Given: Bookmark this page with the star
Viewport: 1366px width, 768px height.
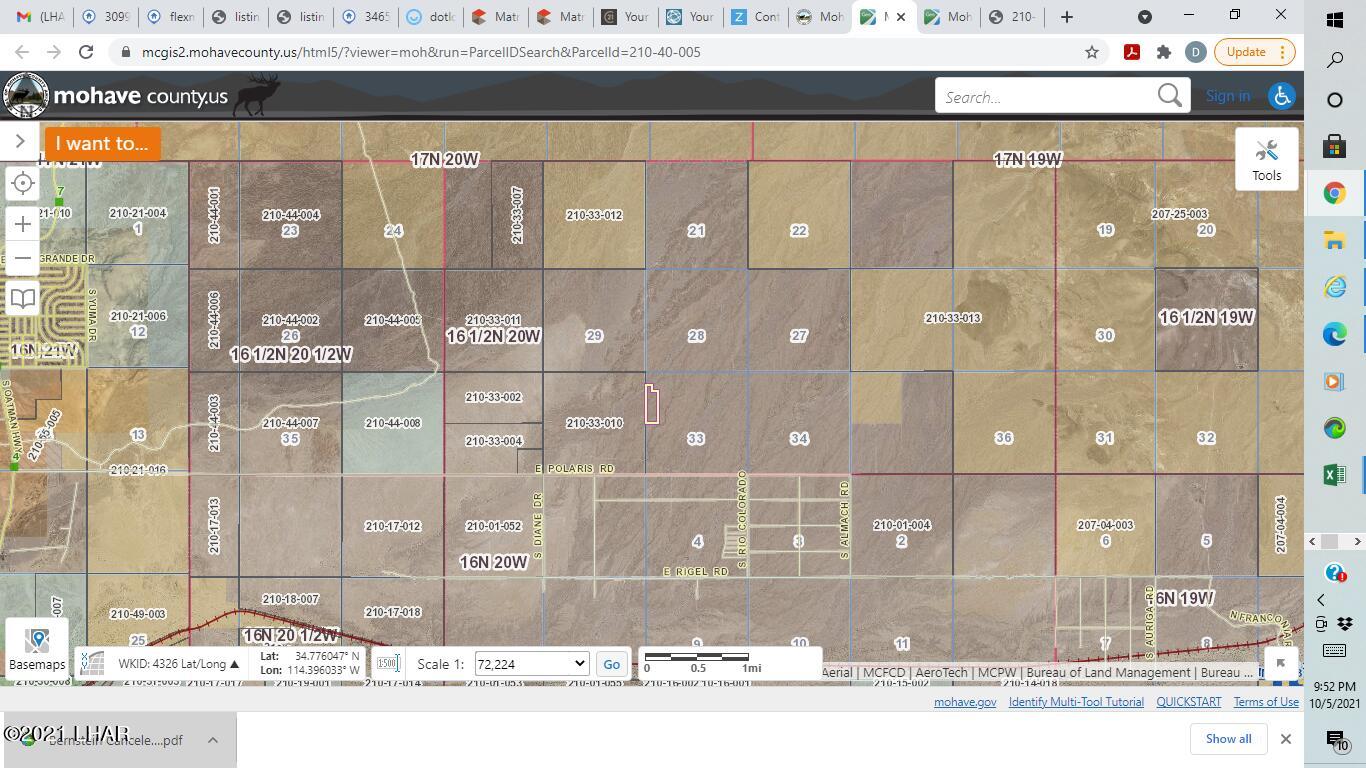Looking at the screenshot, I should coord(1091,52).
